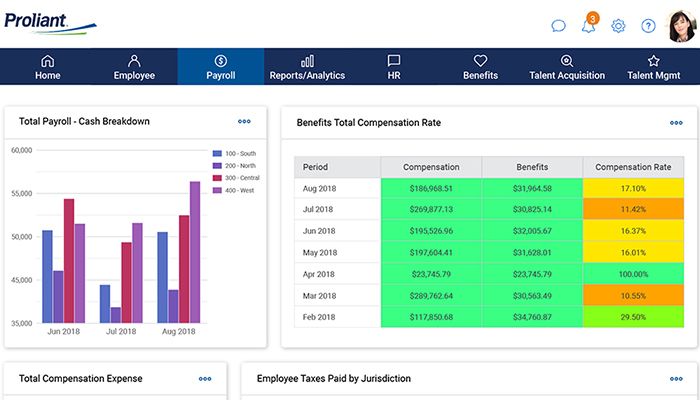700x400 pixels.
Task: Open the Employee tab
Action: [x=134, y=67]
